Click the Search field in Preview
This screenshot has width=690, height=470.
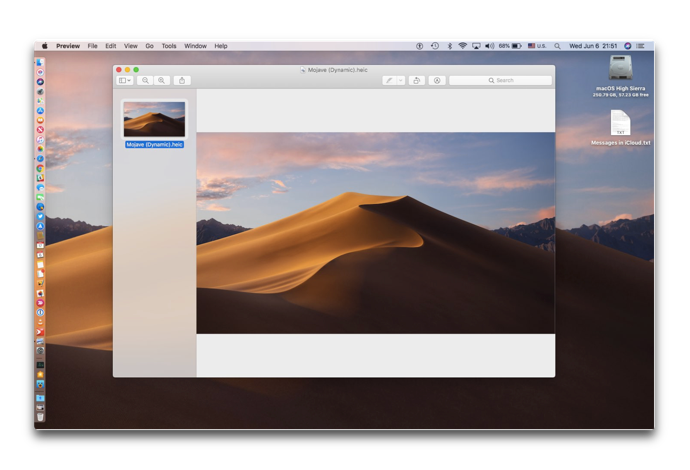coord(500,81)
